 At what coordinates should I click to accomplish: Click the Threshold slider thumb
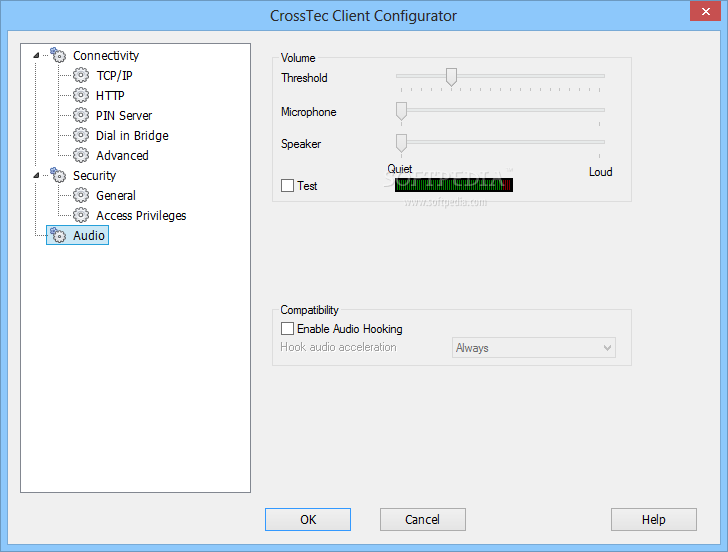451,77
